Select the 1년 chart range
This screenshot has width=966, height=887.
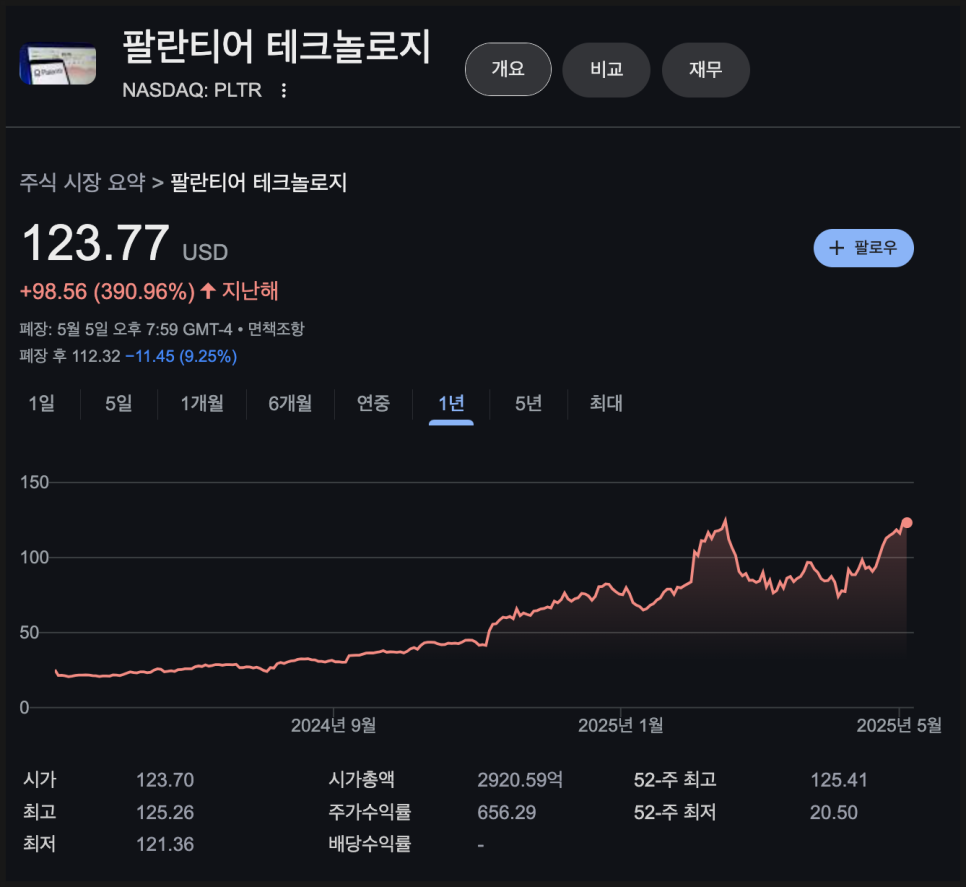(x=451, y=403)
